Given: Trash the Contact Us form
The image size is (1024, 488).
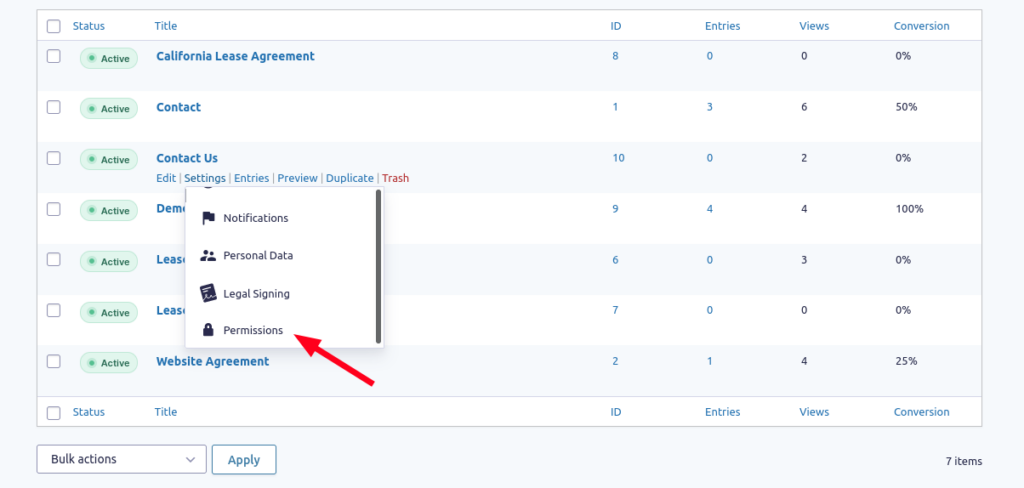Looking at the screenshot, I should [396, 178].
